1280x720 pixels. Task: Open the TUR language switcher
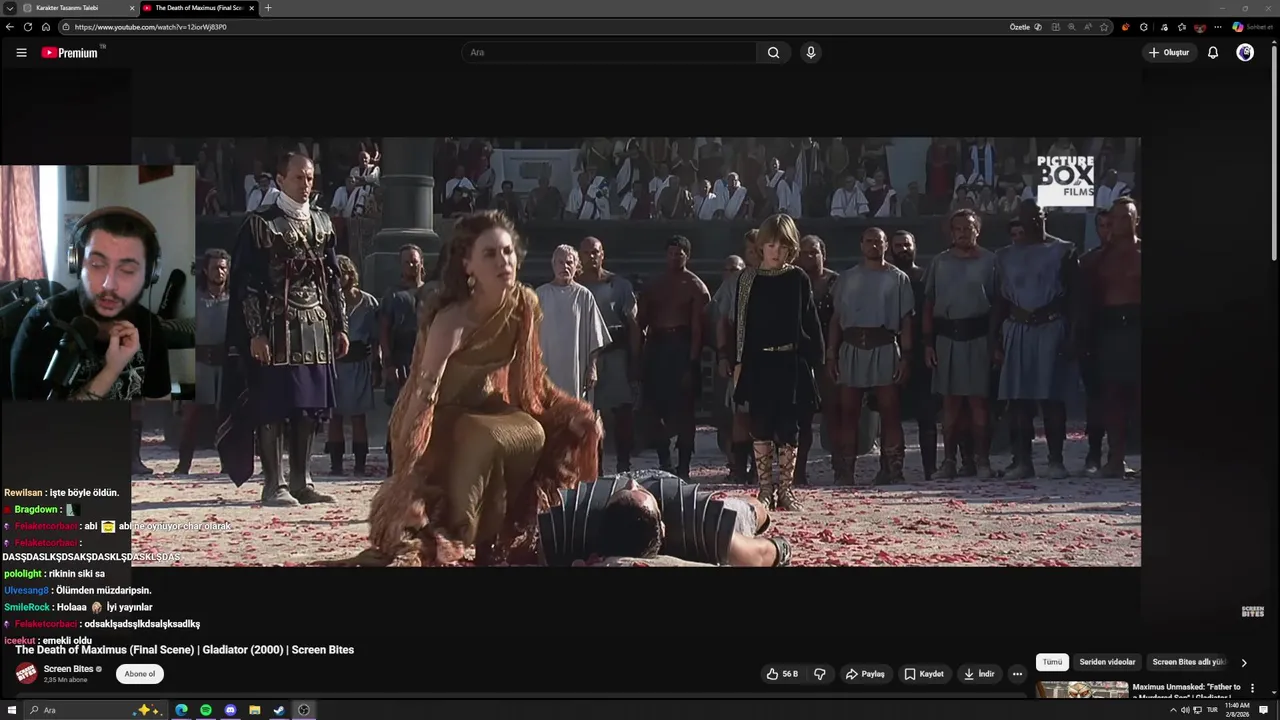coord(1212,710)
